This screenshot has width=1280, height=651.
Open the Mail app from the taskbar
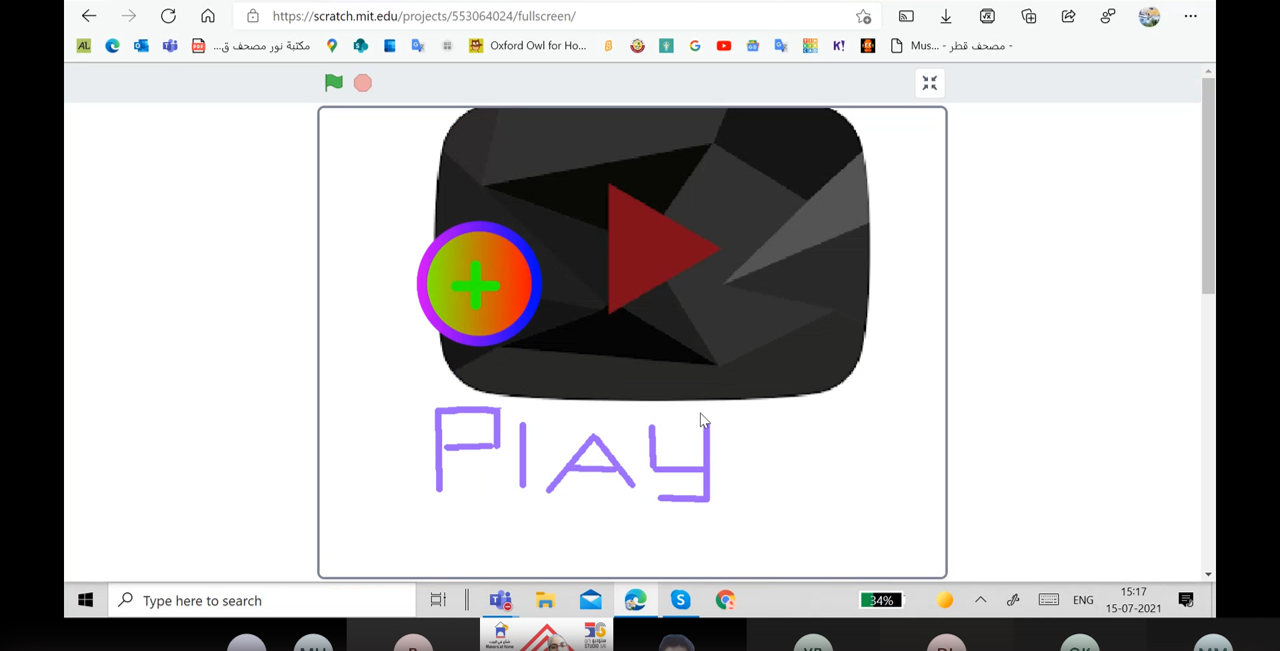point(591,600)
